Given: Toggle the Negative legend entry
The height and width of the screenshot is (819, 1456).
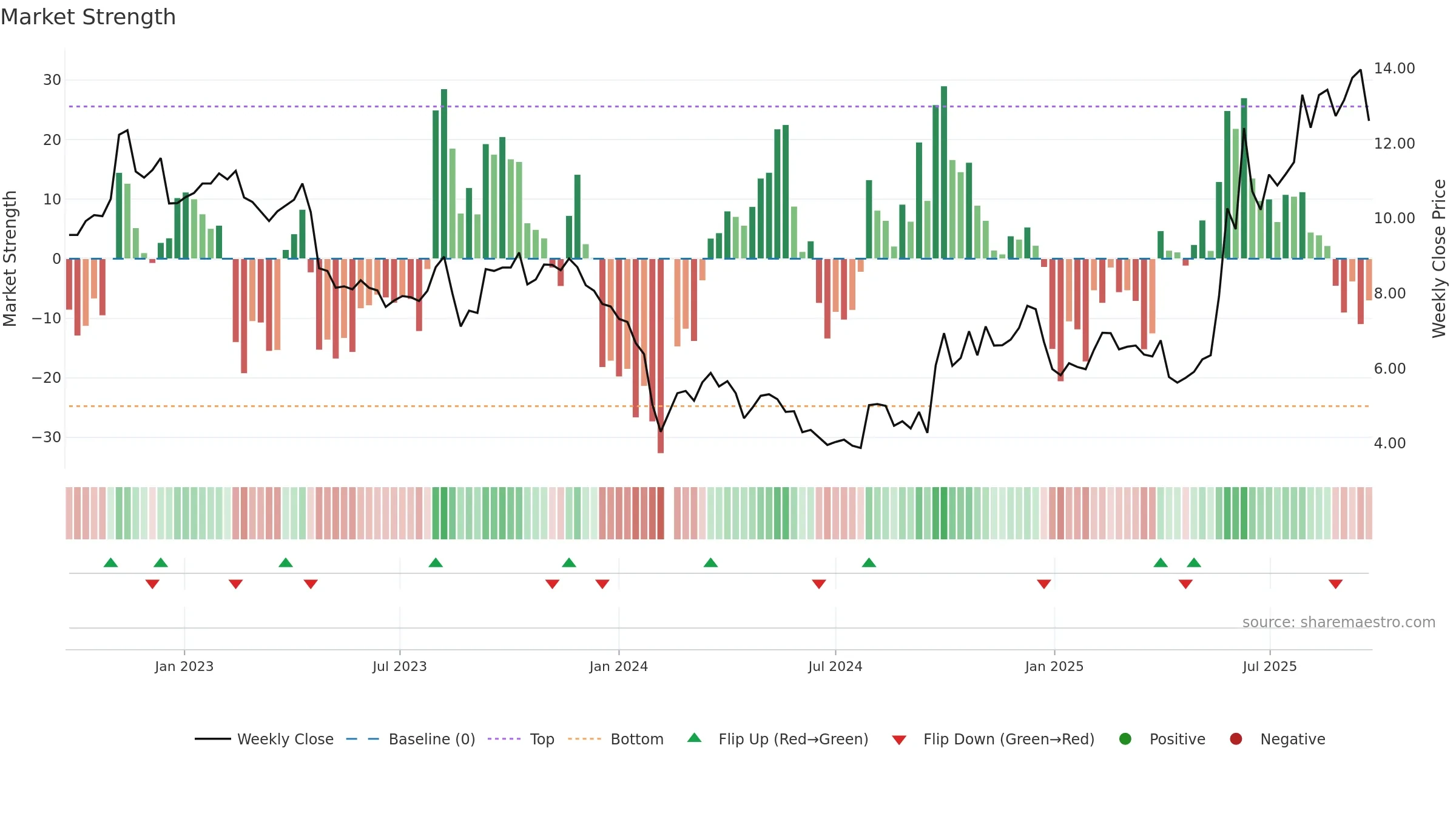Looking at the screenshot, I should (x=1277, y=739).
